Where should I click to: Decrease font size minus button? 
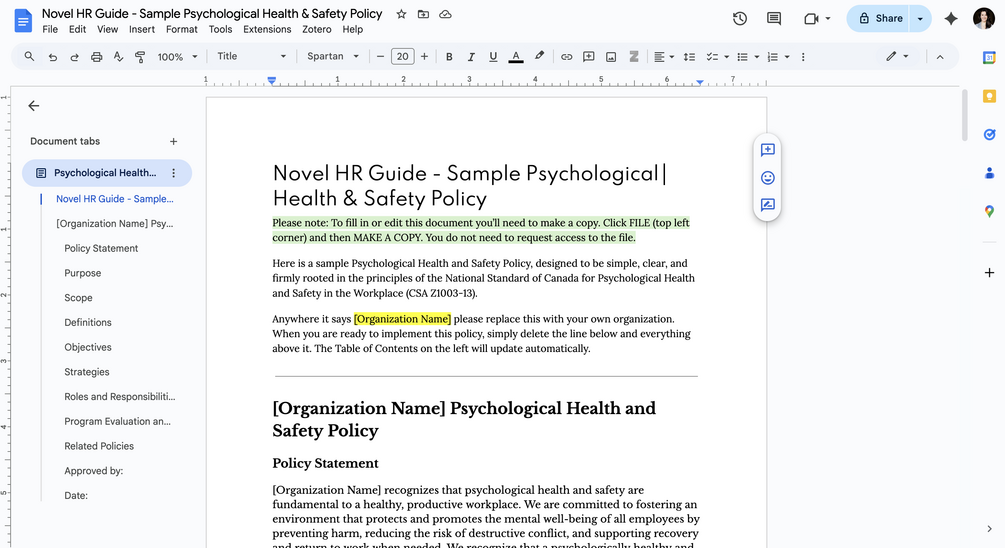coord(380,56)
